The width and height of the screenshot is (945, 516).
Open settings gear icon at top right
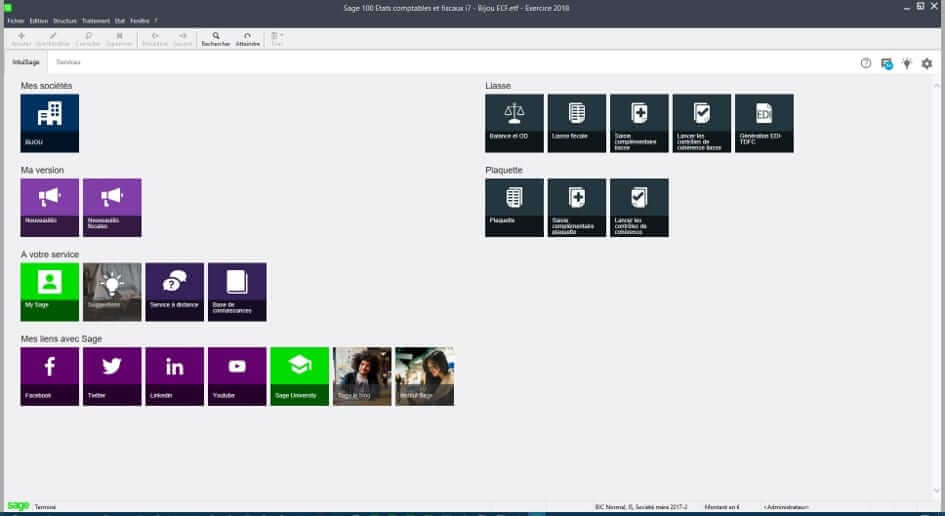(927, 63)
